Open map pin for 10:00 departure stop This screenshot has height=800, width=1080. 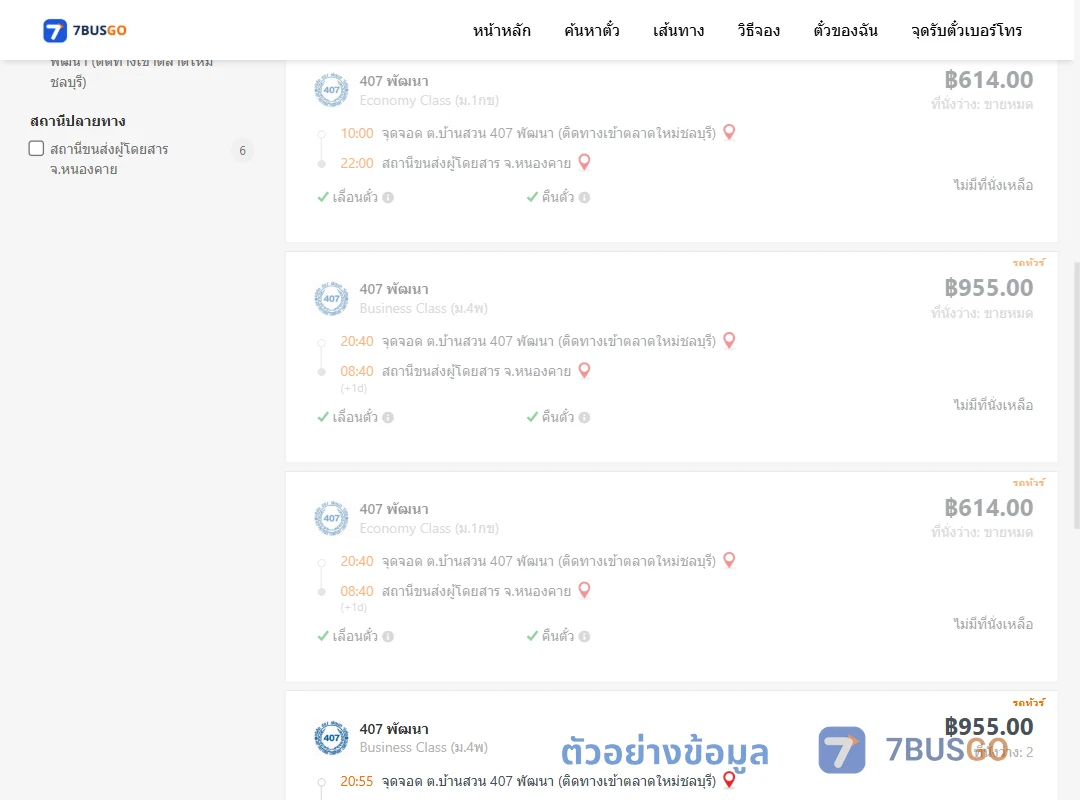[x=729, y=132]
